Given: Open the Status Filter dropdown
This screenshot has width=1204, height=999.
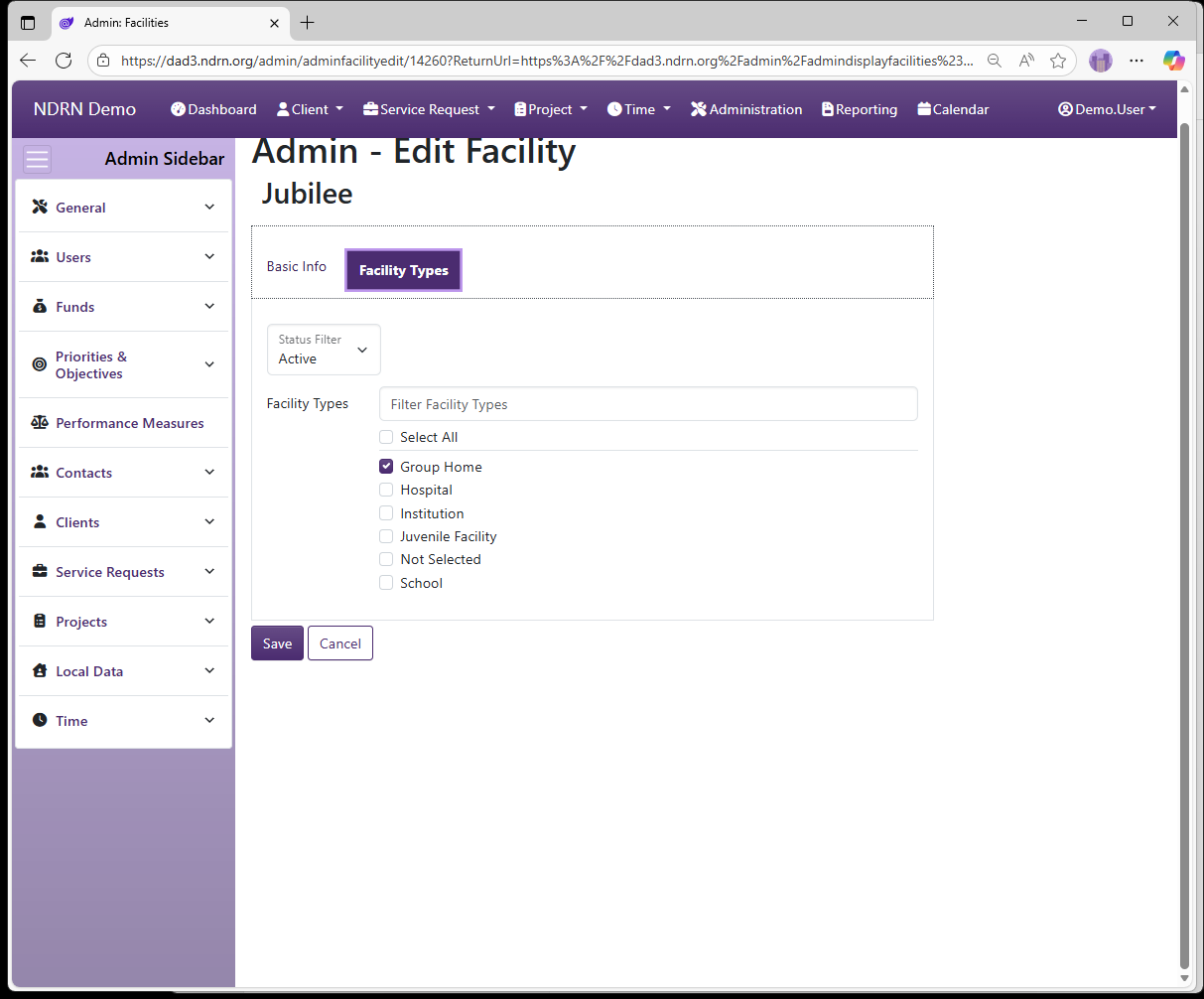Looking at the screenshot, I should (324, 350).
